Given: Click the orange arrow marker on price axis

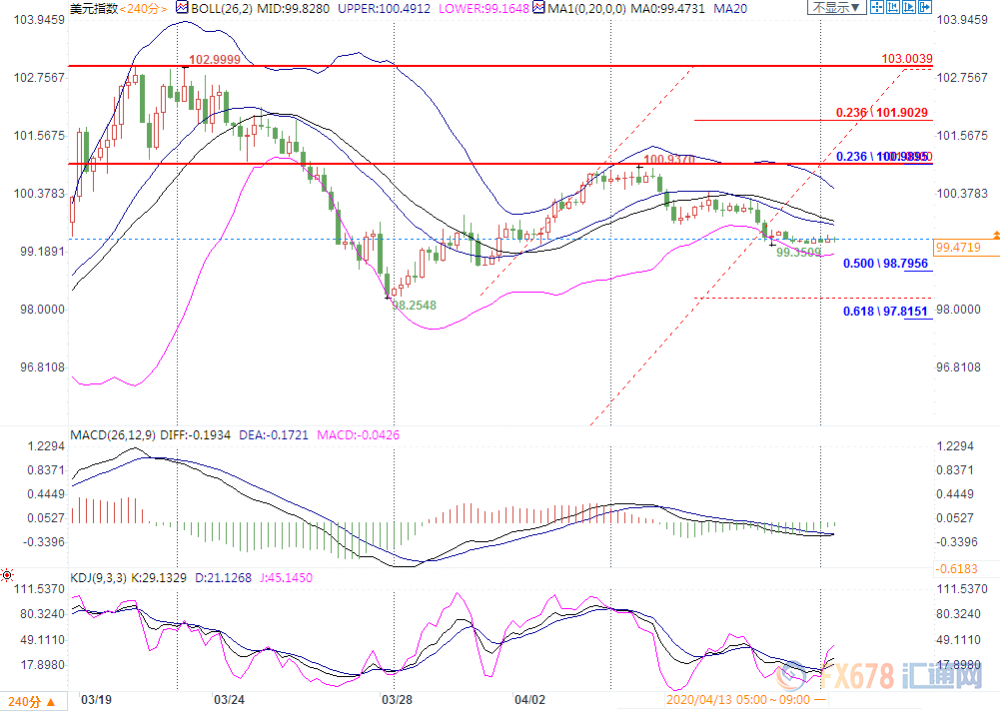Looking at the screenshot, I should (995, 234).
